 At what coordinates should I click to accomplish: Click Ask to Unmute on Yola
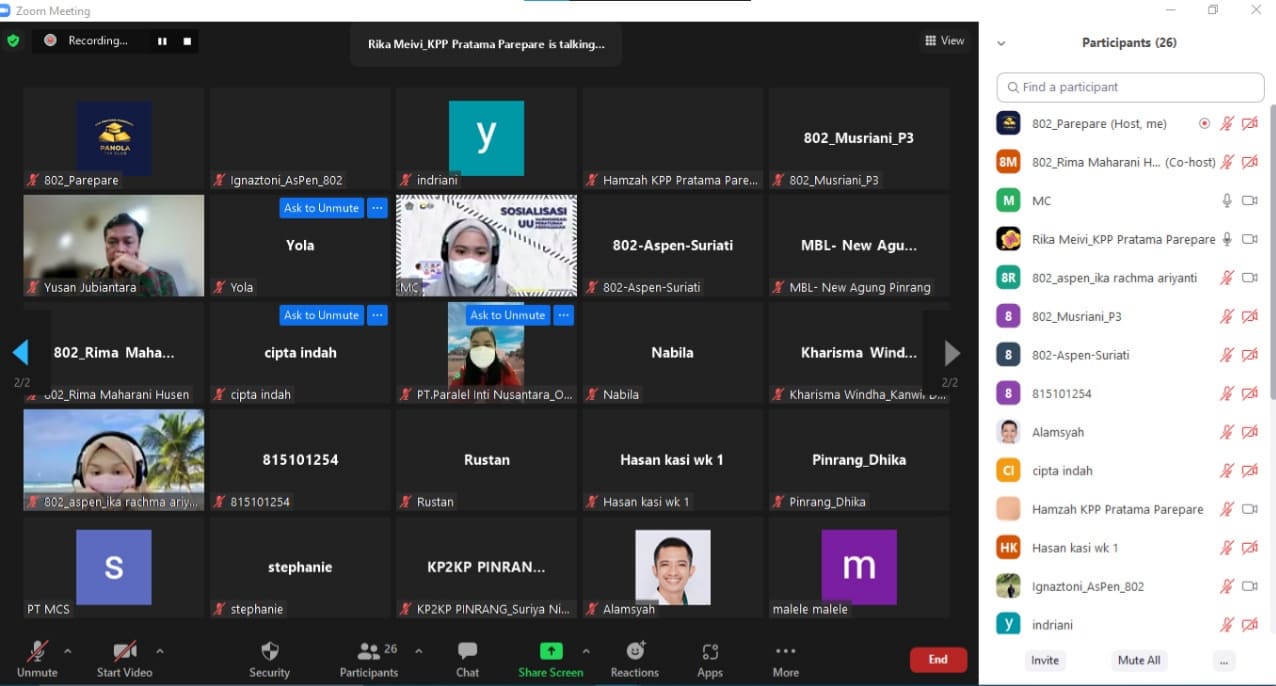pyautogui.click(x=321, y=208)
